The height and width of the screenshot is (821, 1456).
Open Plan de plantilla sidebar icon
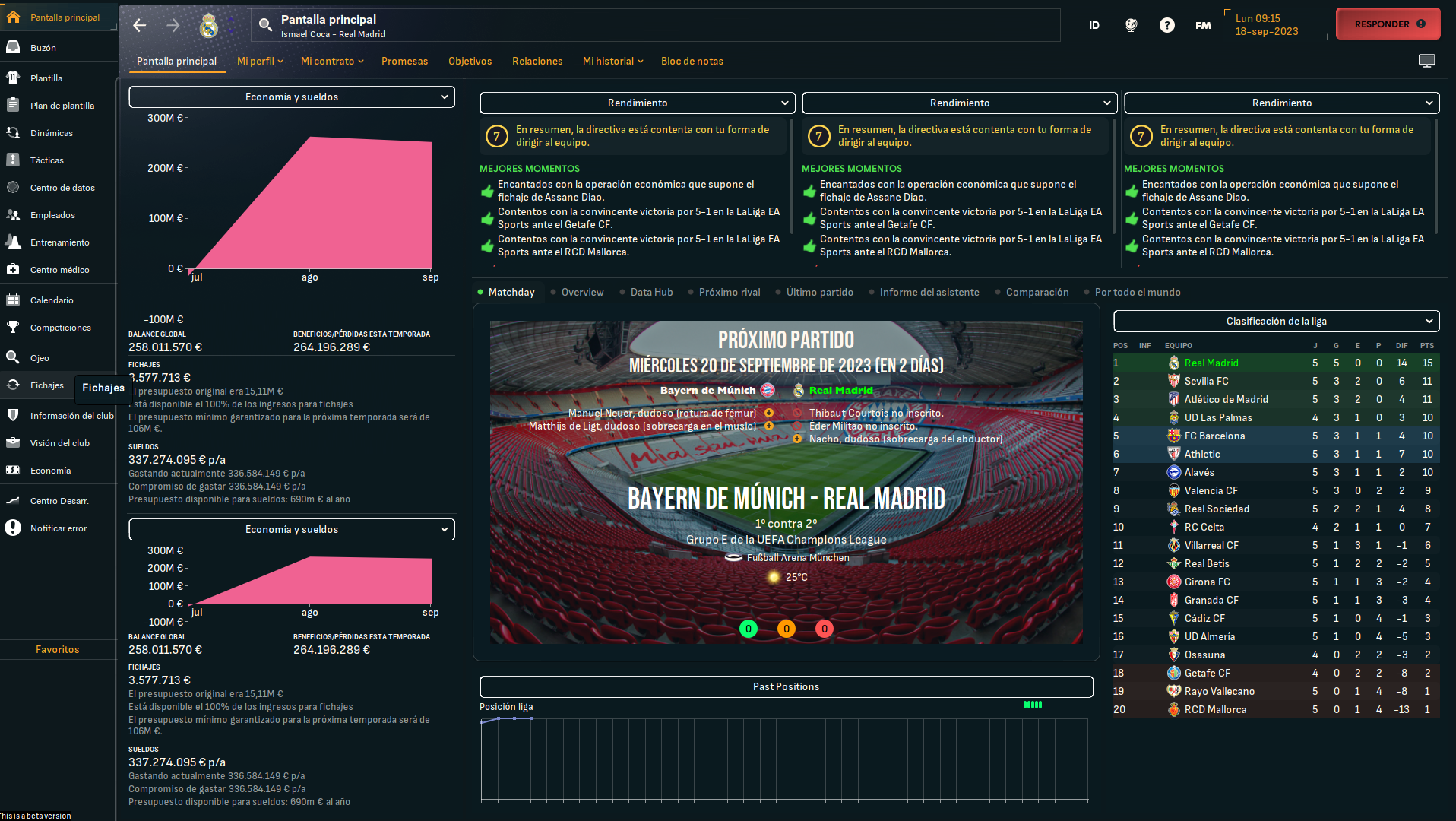pos(13,105)
